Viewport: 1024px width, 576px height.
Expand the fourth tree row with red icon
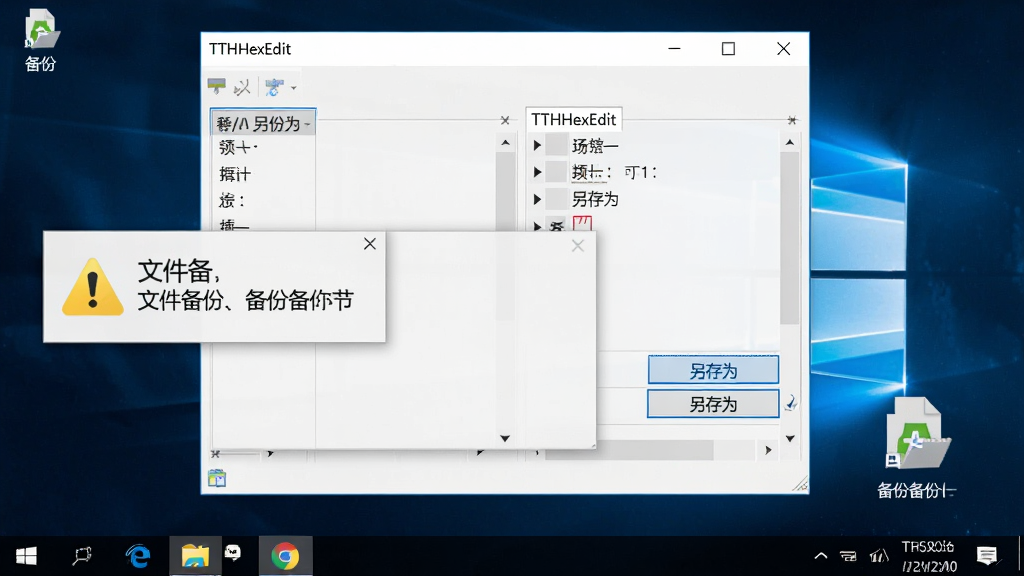pos(537,225)
